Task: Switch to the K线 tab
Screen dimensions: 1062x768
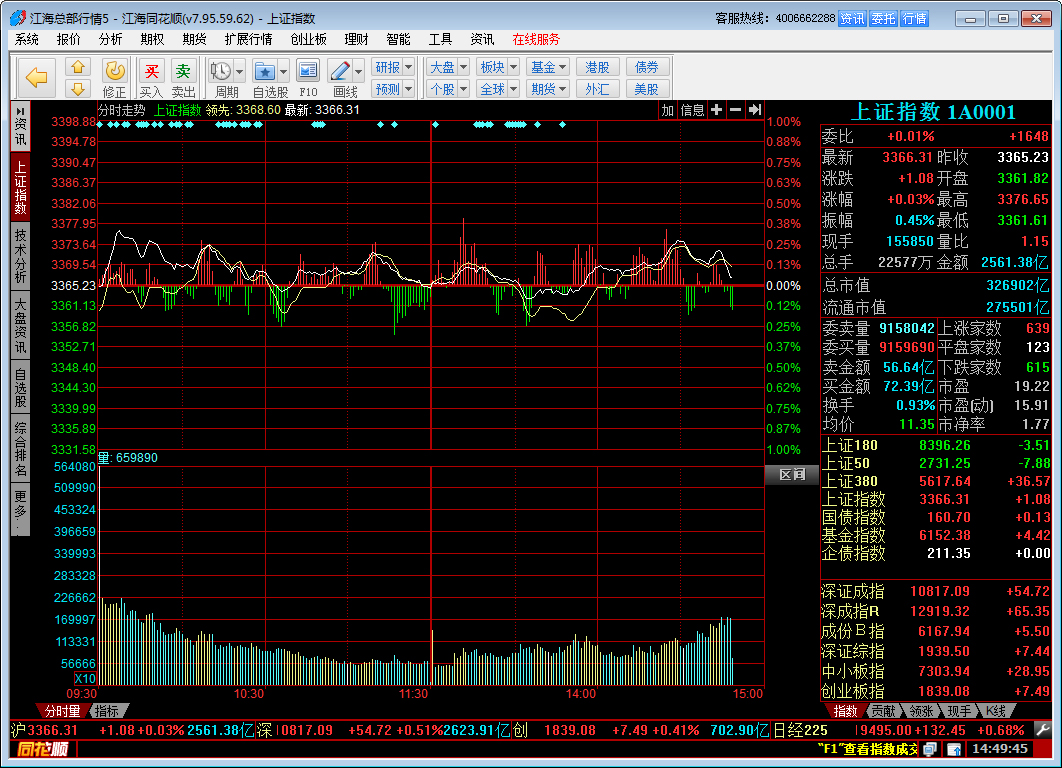Action: click(996, 711)
